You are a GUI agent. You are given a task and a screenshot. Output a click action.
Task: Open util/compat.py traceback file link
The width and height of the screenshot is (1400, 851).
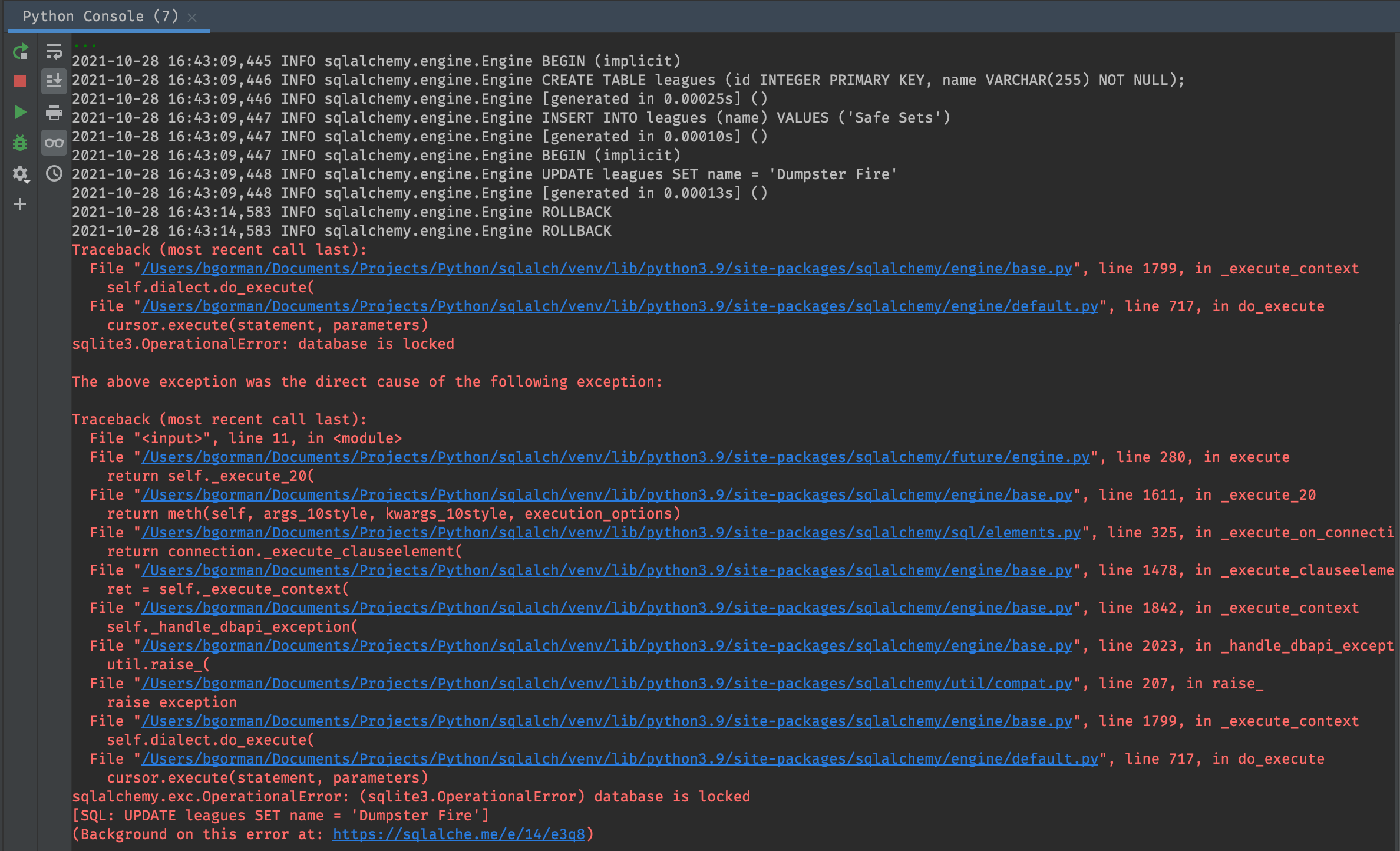606,683
